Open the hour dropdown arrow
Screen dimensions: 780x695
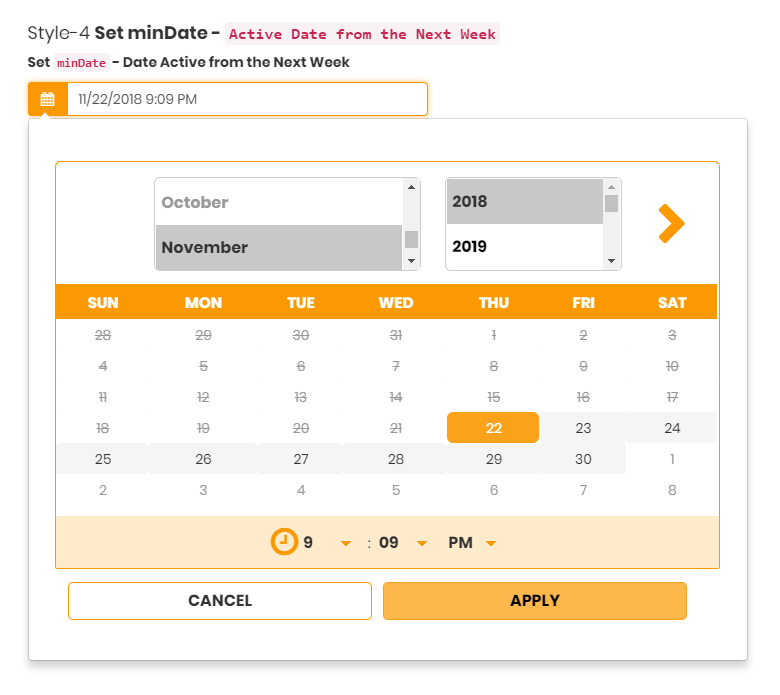346,543
